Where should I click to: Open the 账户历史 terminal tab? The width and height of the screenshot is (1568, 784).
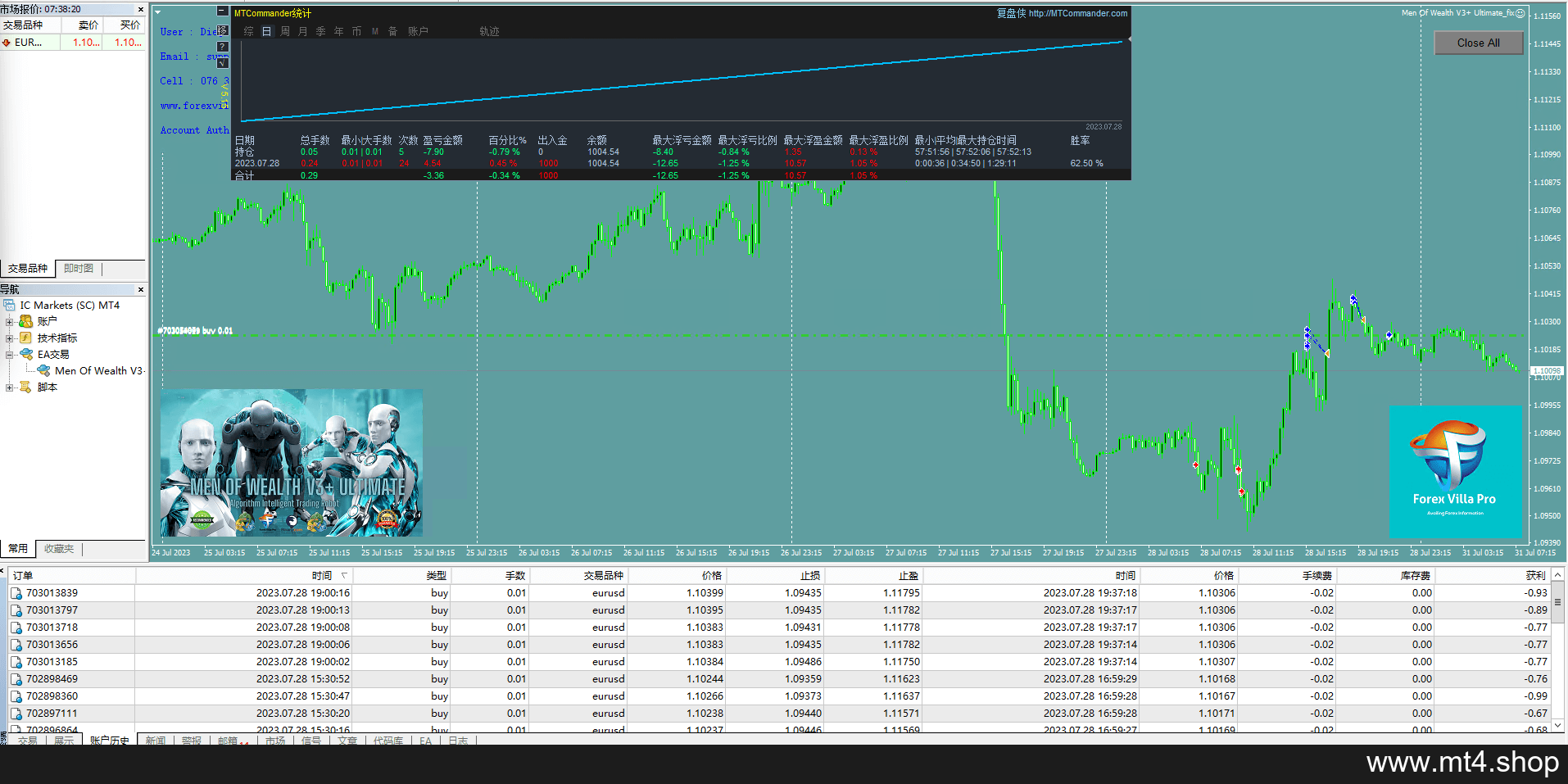point(109,741)
